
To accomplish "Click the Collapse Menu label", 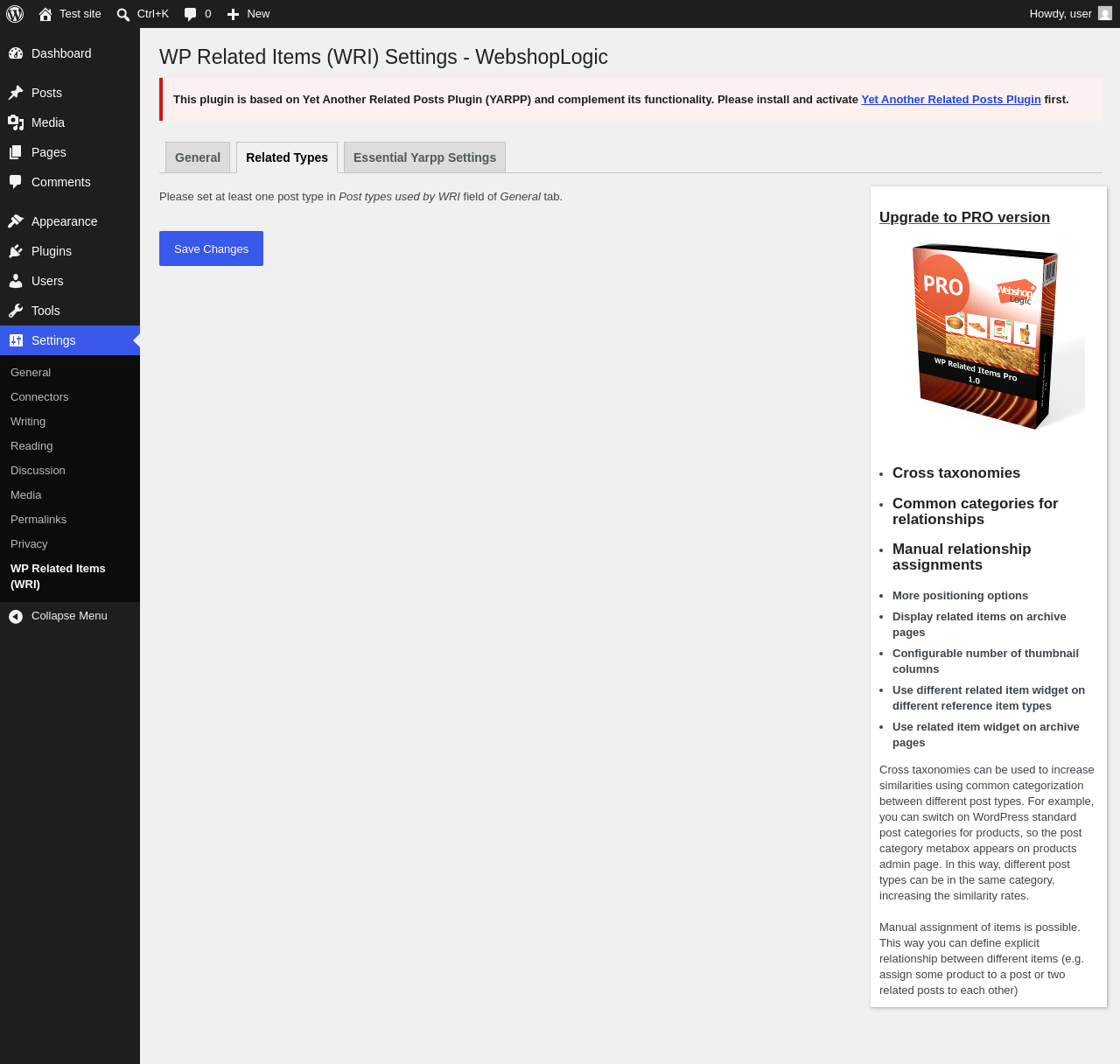I will tap(69, 616).
